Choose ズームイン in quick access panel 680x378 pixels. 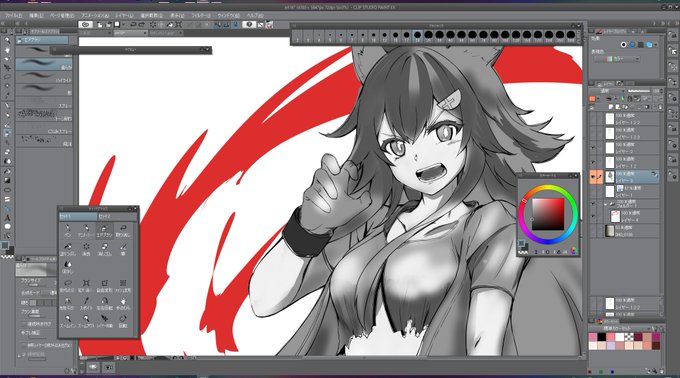[x=68, y=321]
